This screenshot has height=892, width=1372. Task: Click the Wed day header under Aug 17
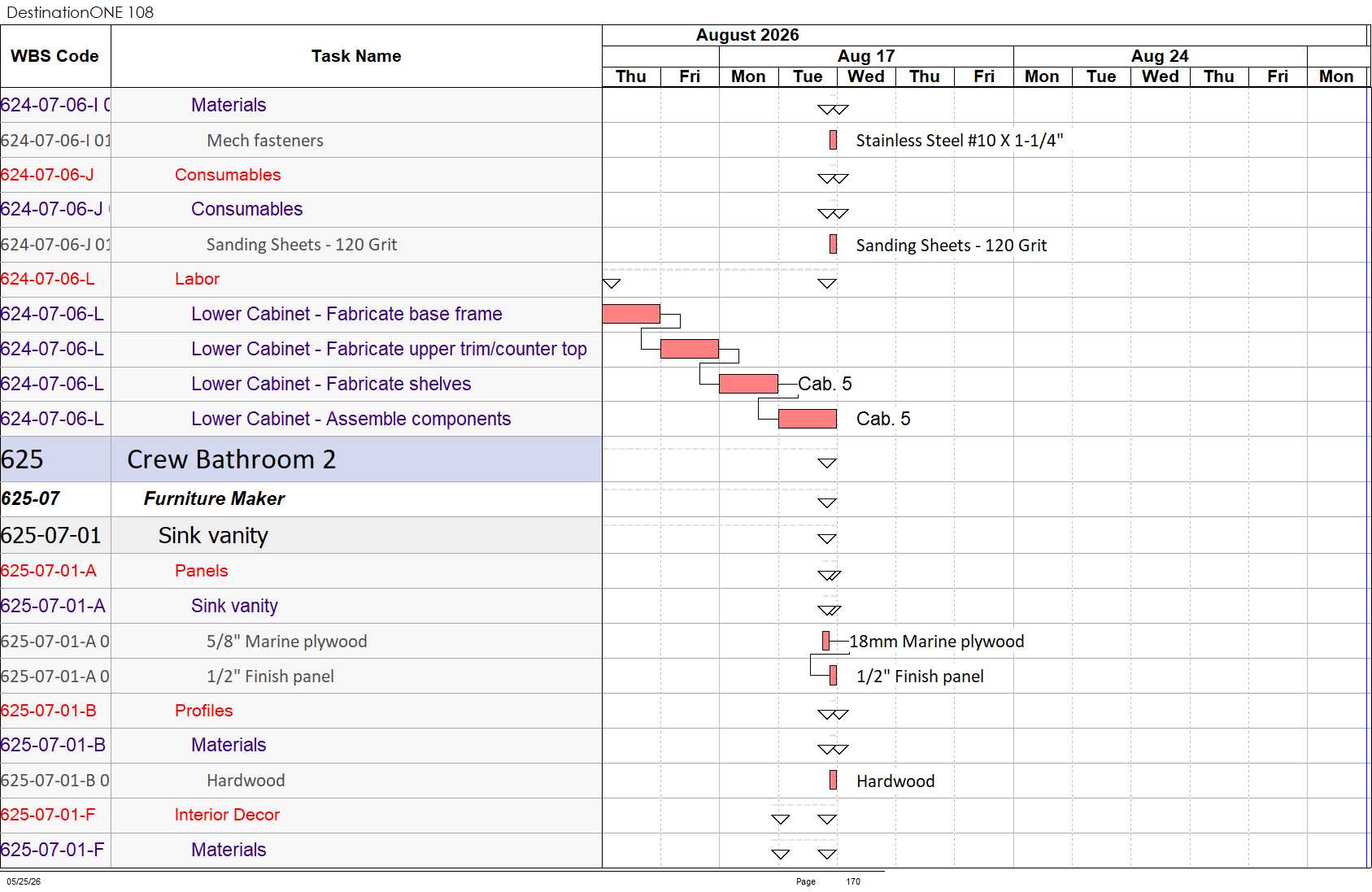866,76
